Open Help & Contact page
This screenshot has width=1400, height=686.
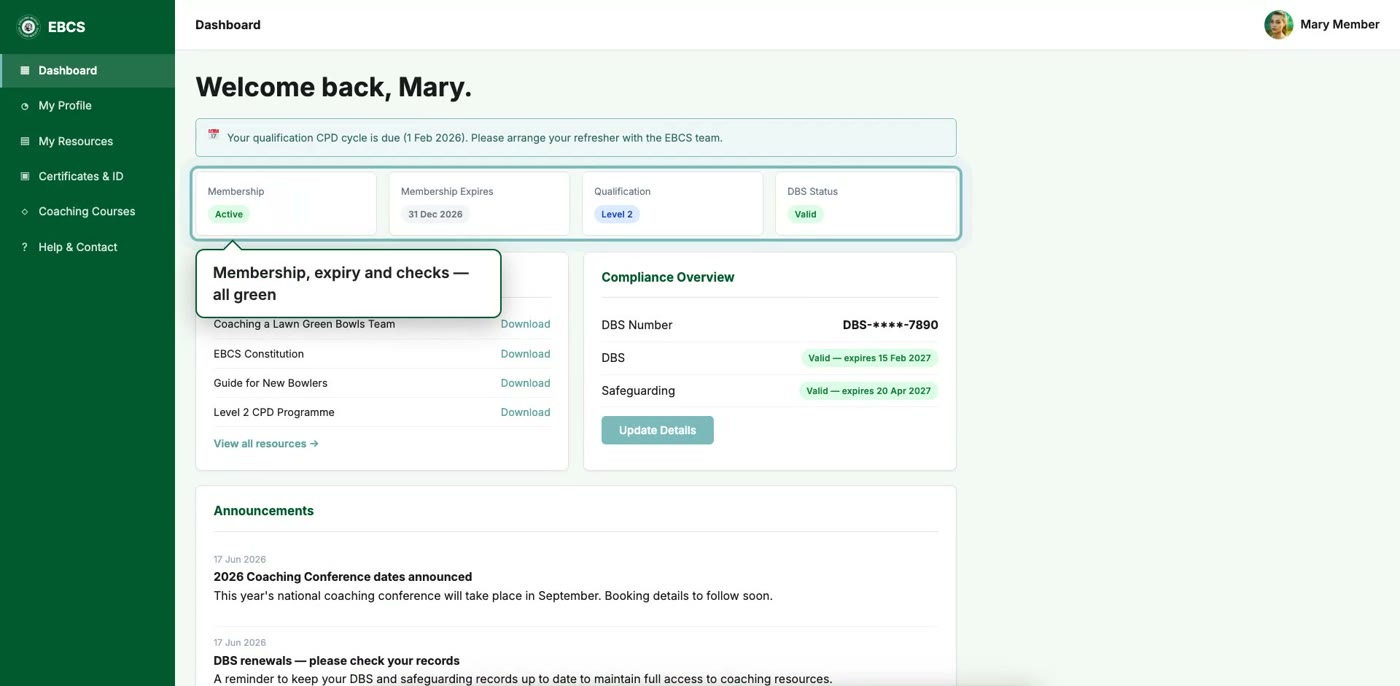tap(88, 247)
